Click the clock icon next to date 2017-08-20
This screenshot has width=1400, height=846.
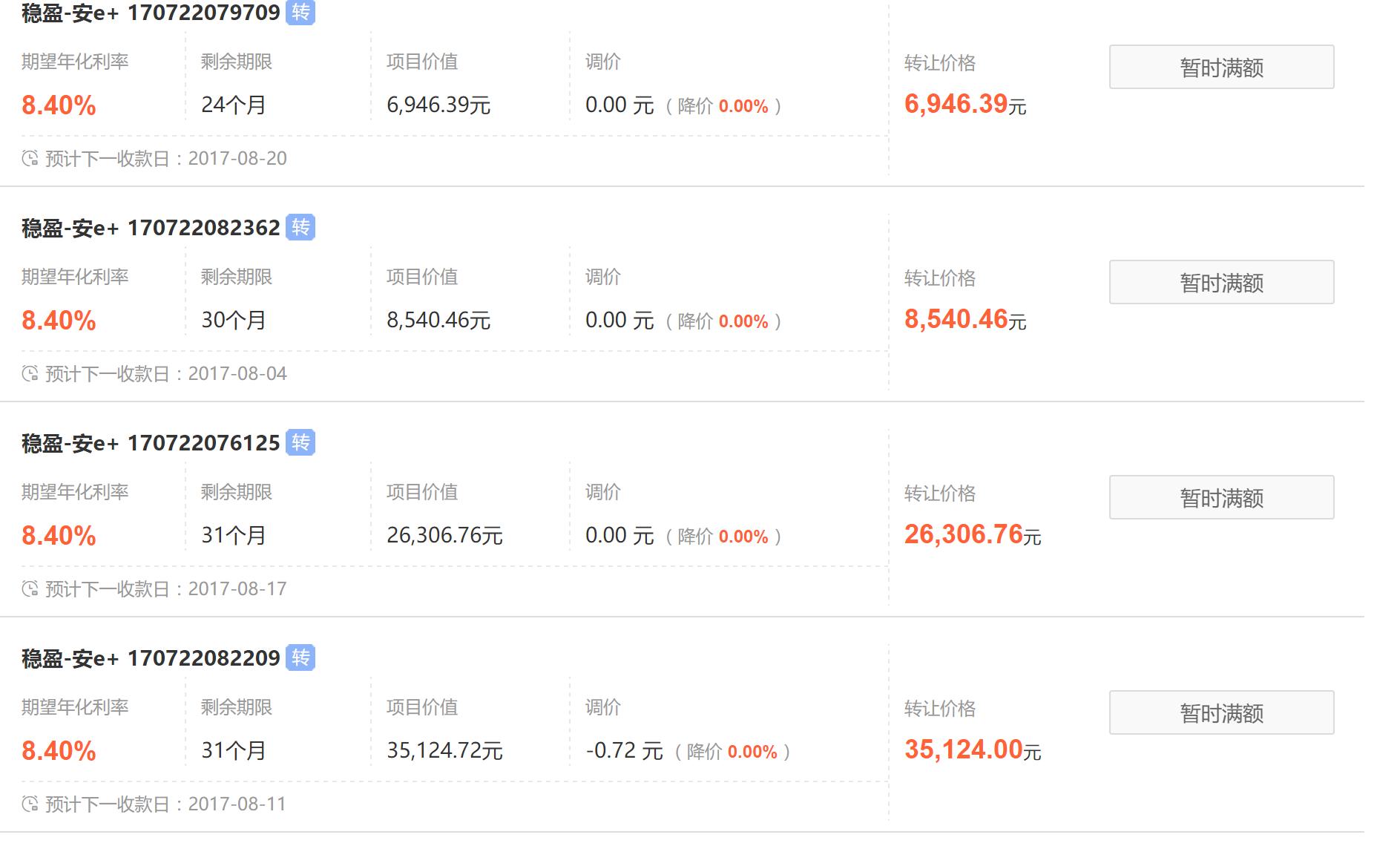pos(29,158)
